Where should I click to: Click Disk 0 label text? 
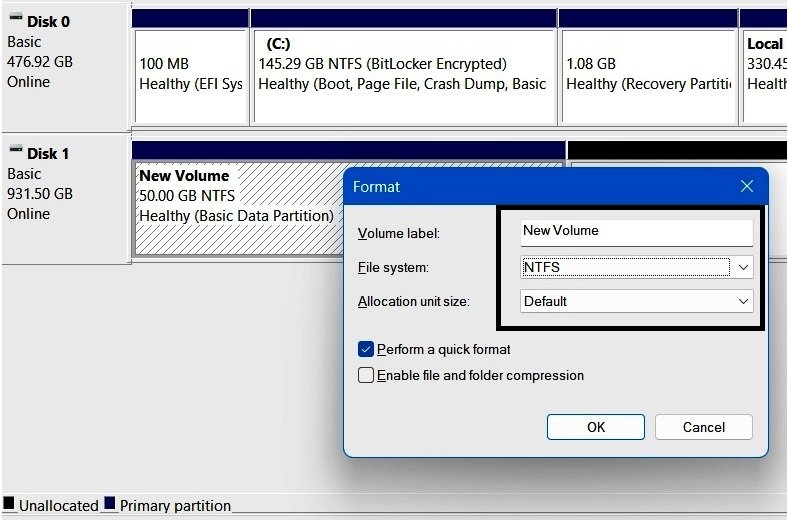click(48, 22)
